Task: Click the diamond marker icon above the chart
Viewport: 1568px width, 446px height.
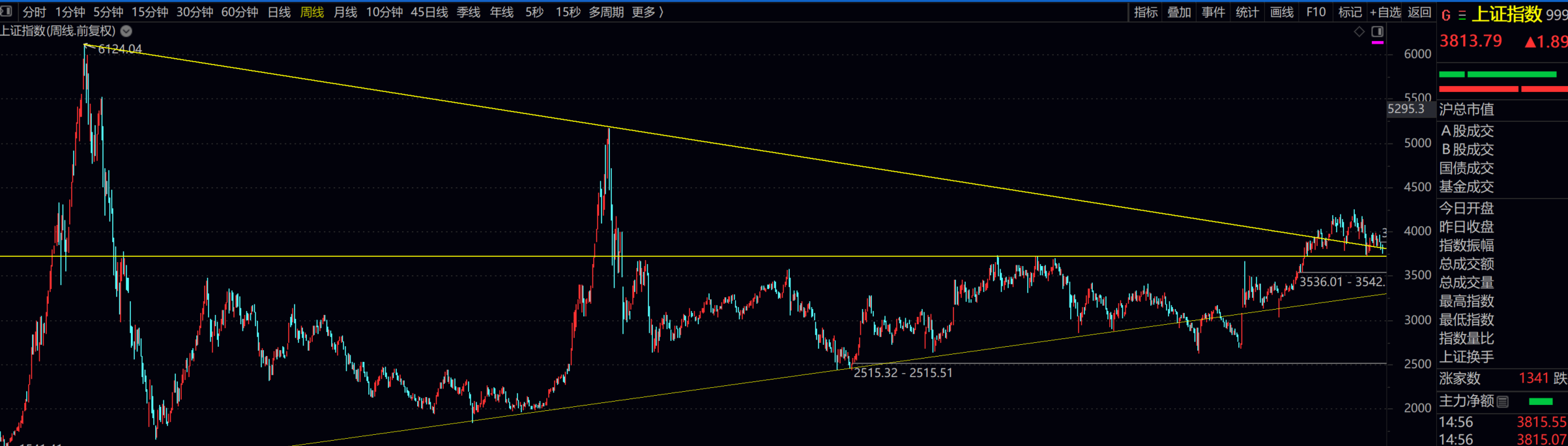Action: coord(1359,31)
